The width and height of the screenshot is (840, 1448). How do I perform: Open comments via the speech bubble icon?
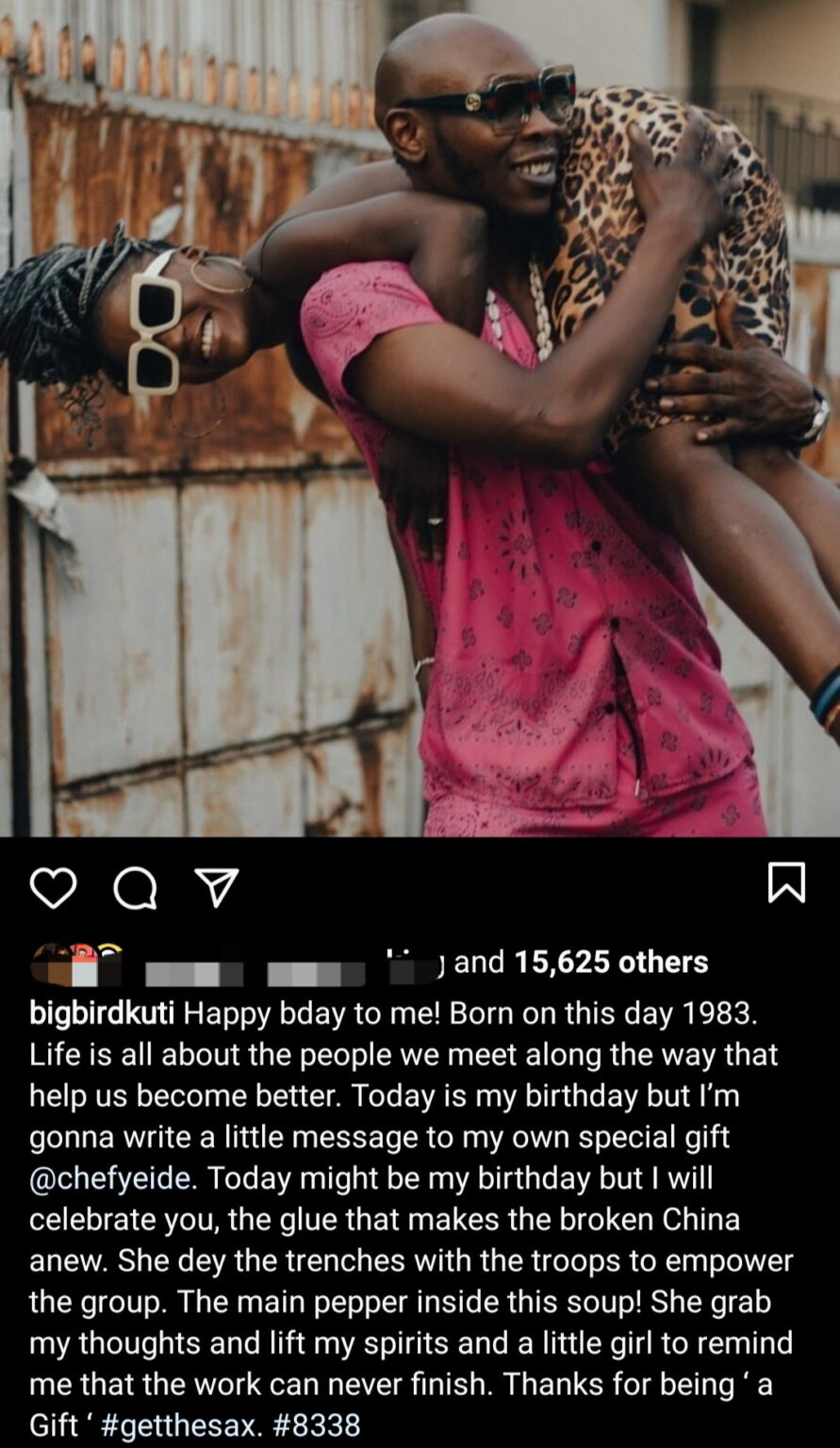point(135,887)
